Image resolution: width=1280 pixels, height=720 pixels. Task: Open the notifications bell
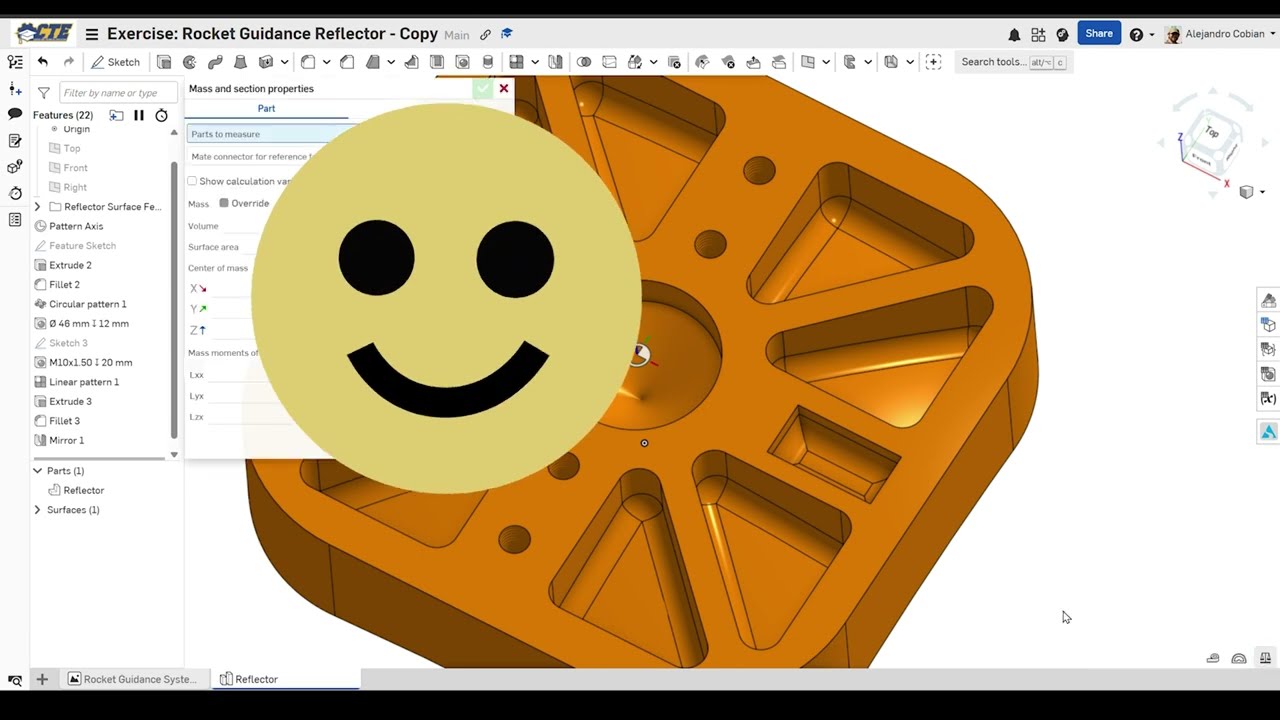click(1014, 34)
